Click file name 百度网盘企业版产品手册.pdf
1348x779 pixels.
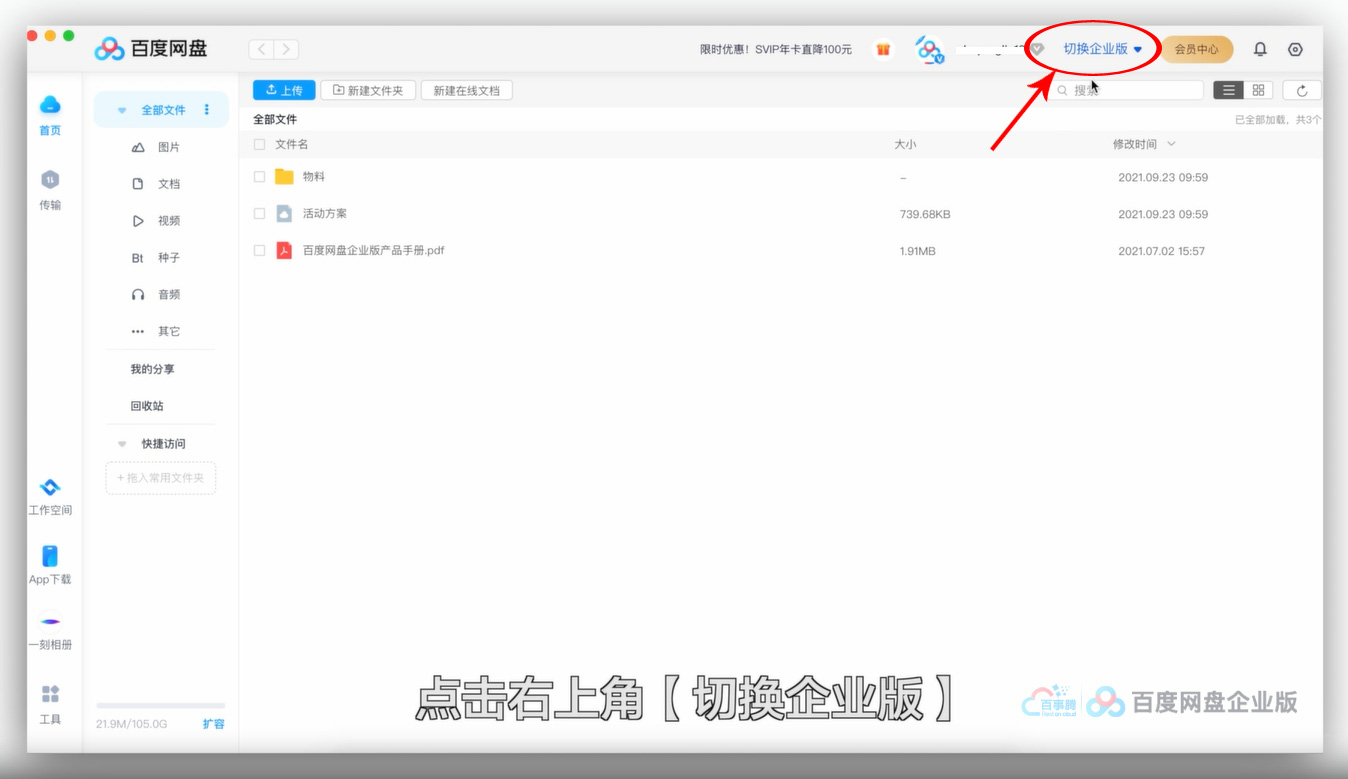373,251
